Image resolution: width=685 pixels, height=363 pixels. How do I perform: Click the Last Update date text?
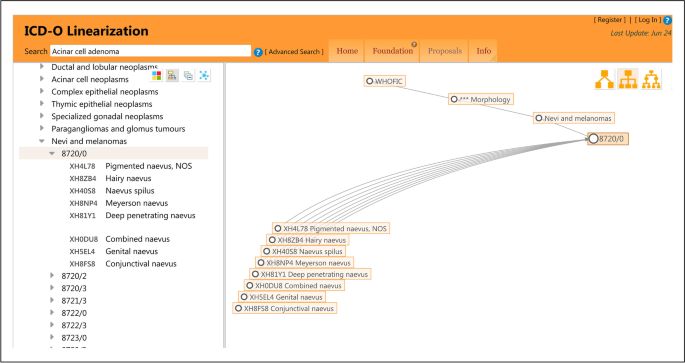pyautogui.click(x=641, y=33)
